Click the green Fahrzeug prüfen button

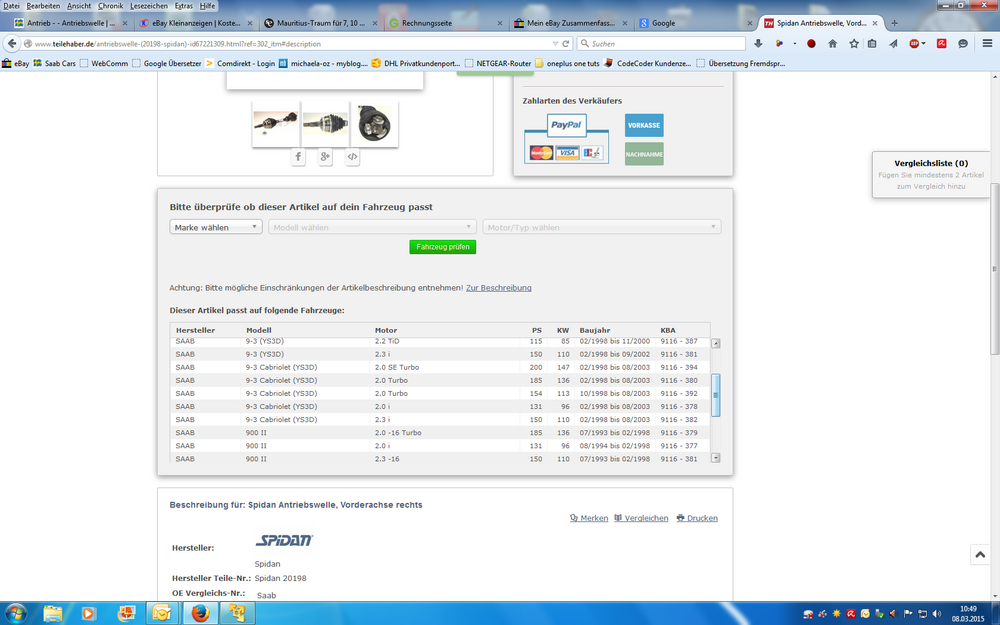click(x=443, y=247)
